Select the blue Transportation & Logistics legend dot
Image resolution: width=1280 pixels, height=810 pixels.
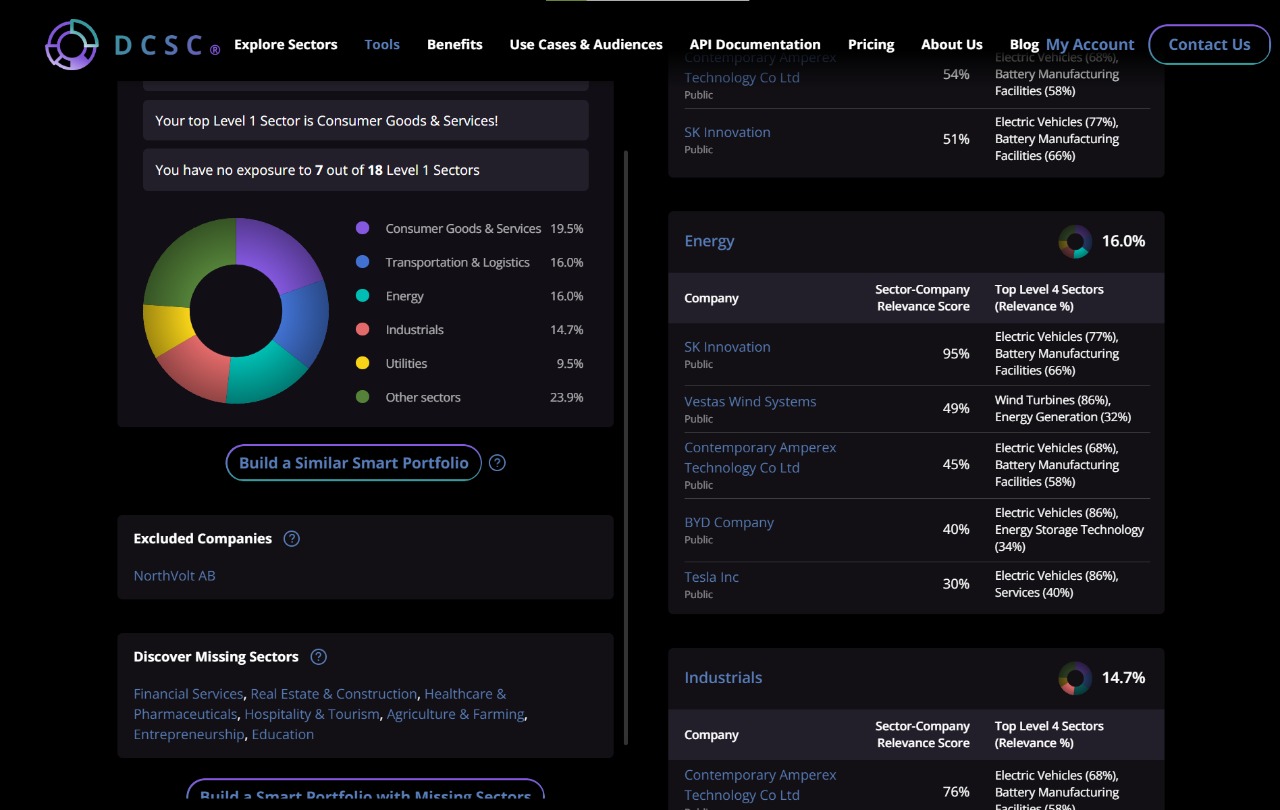tap(362, 262)
